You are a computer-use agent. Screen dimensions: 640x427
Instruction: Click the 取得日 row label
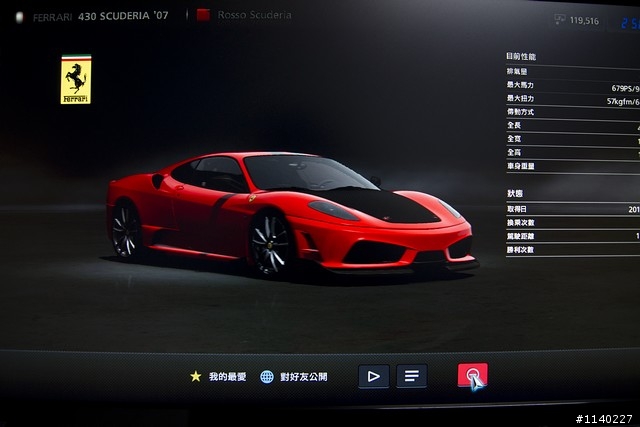[517, 209]
